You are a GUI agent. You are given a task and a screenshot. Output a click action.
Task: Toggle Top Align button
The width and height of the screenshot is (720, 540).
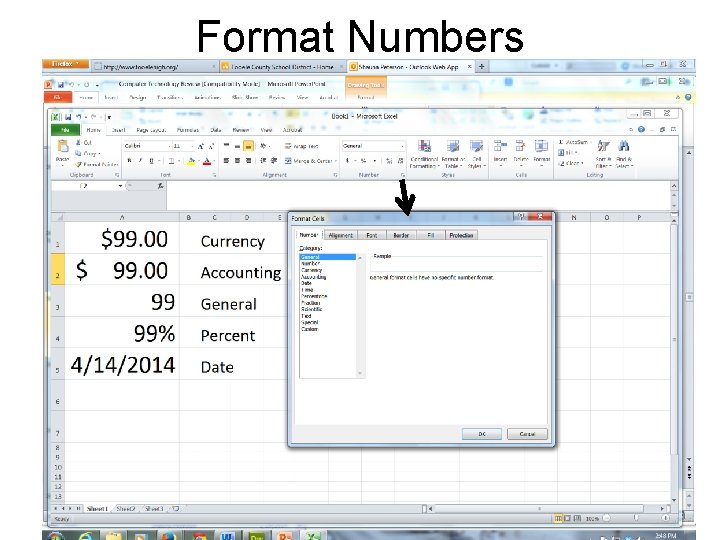point(226,146)
